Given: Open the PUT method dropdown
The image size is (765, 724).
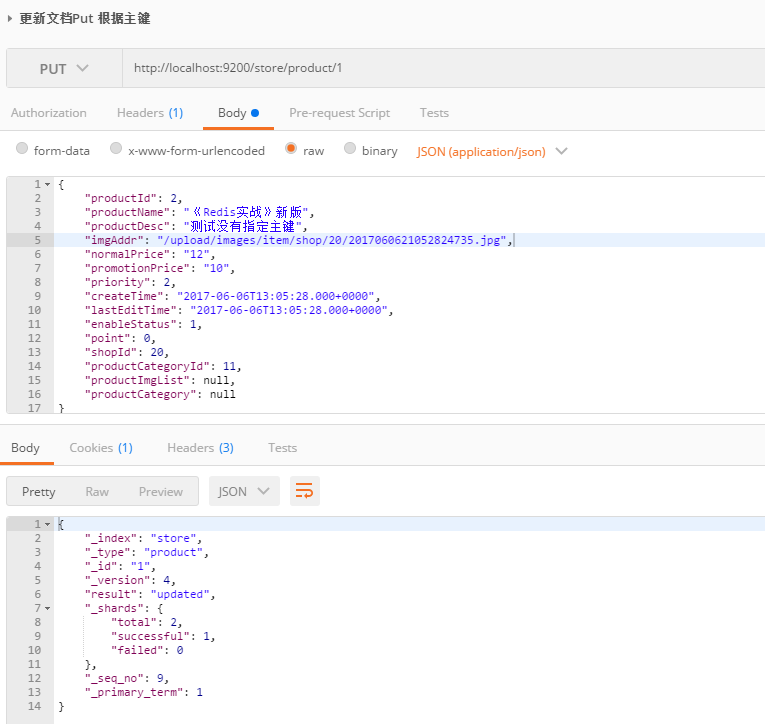Looking at the screenshot, I should pyautogui.click(x=64, y=69).
